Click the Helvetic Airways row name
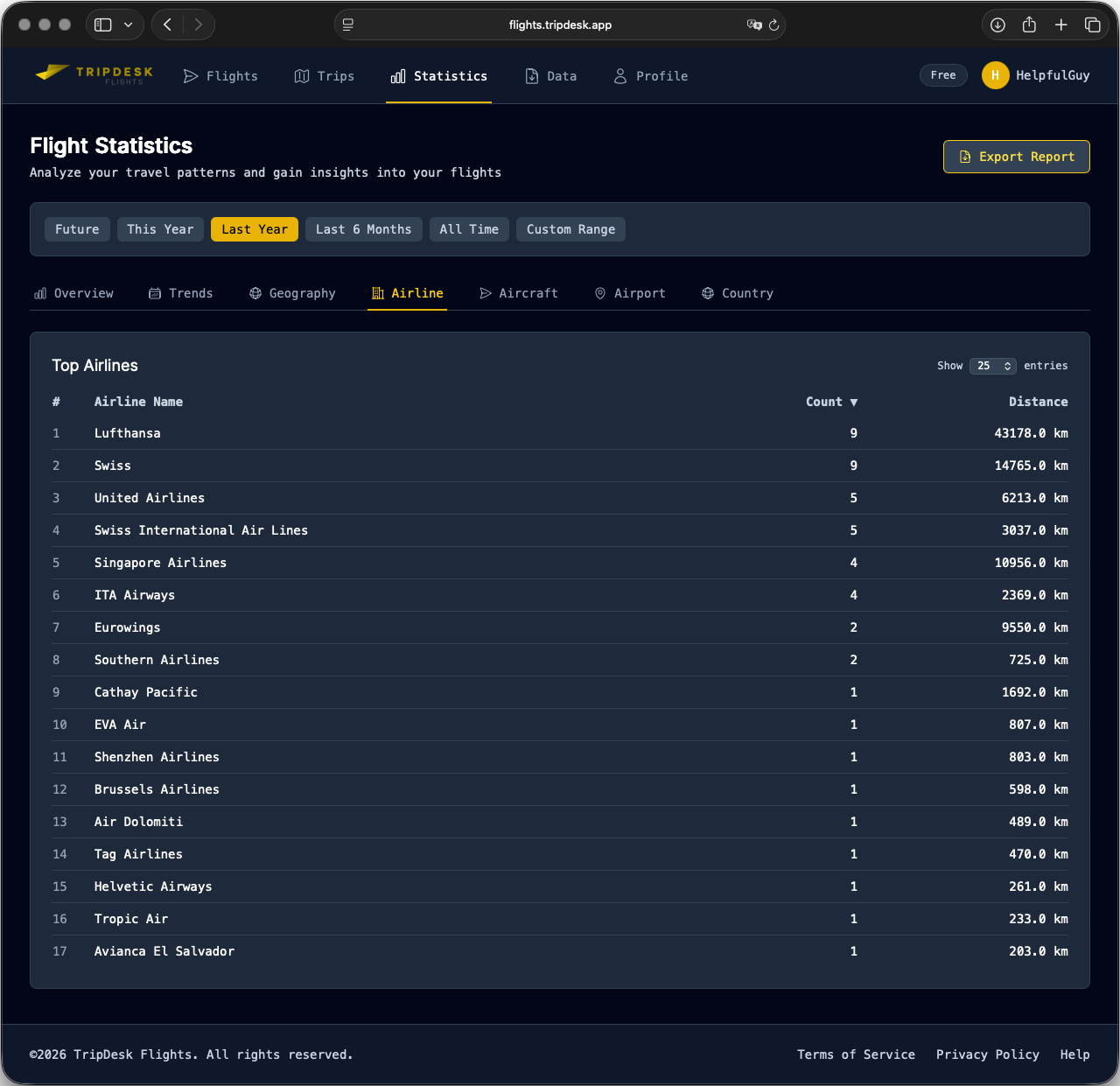1120x1086 pixels. pos(153,886)
